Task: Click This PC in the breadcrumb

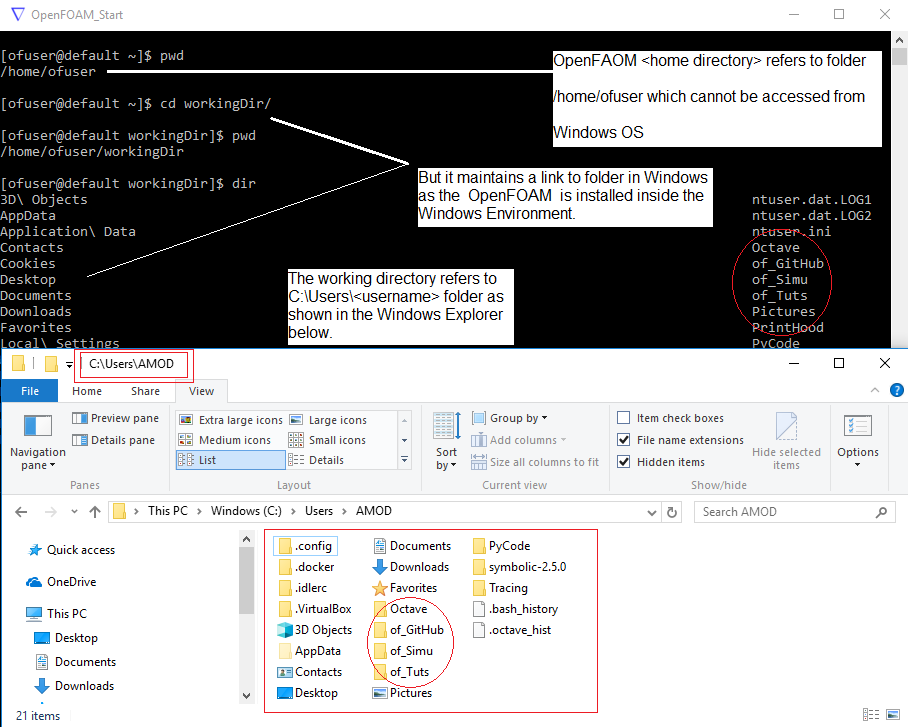Action: [168, 511]
